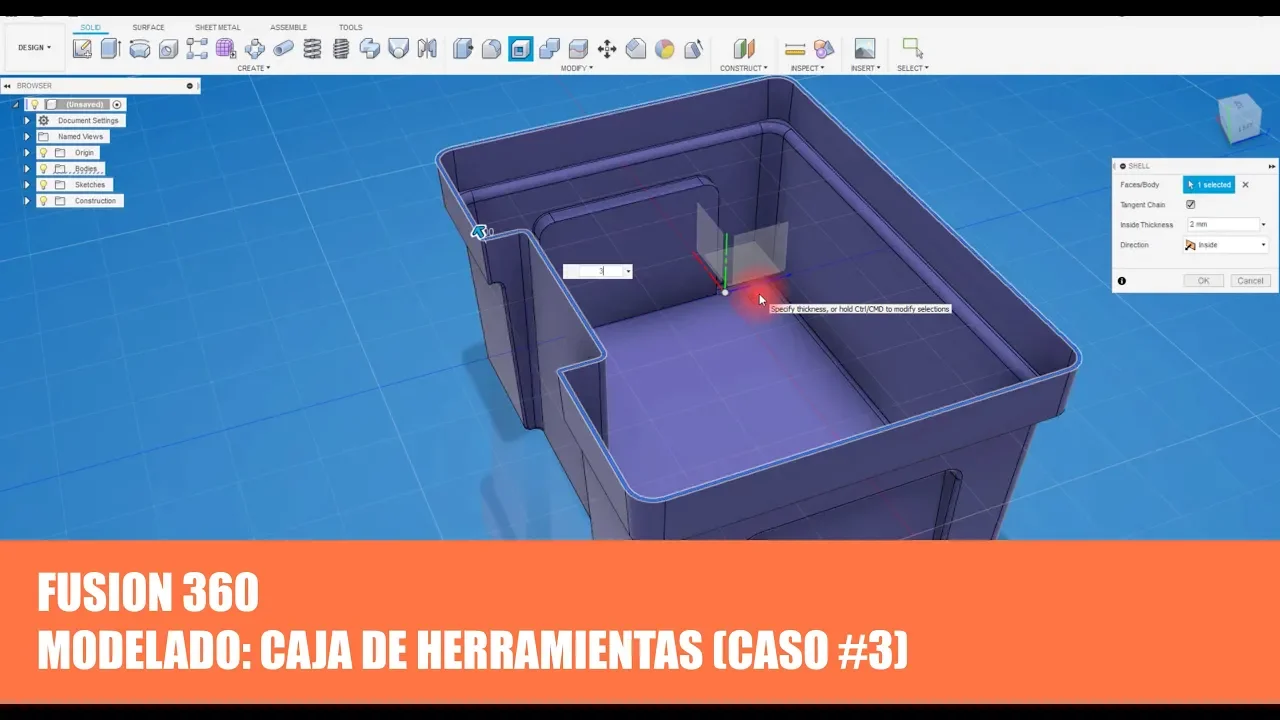Select the Offset Plane construct tool
This screenshot has height=720, width=1280.
coord(743,48)
